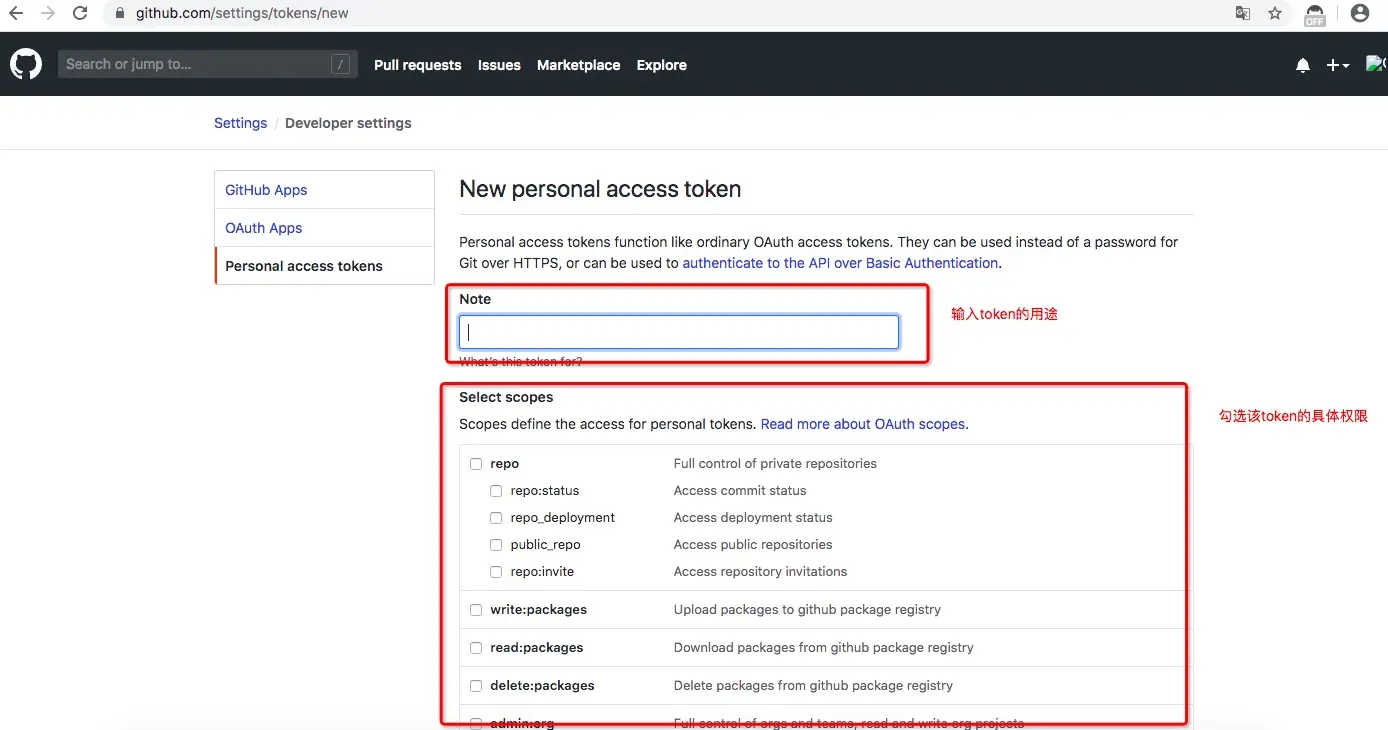This screenshot has height=730, width=1388.
Task: Check the public_repo scope
Action: coord(496,545)
